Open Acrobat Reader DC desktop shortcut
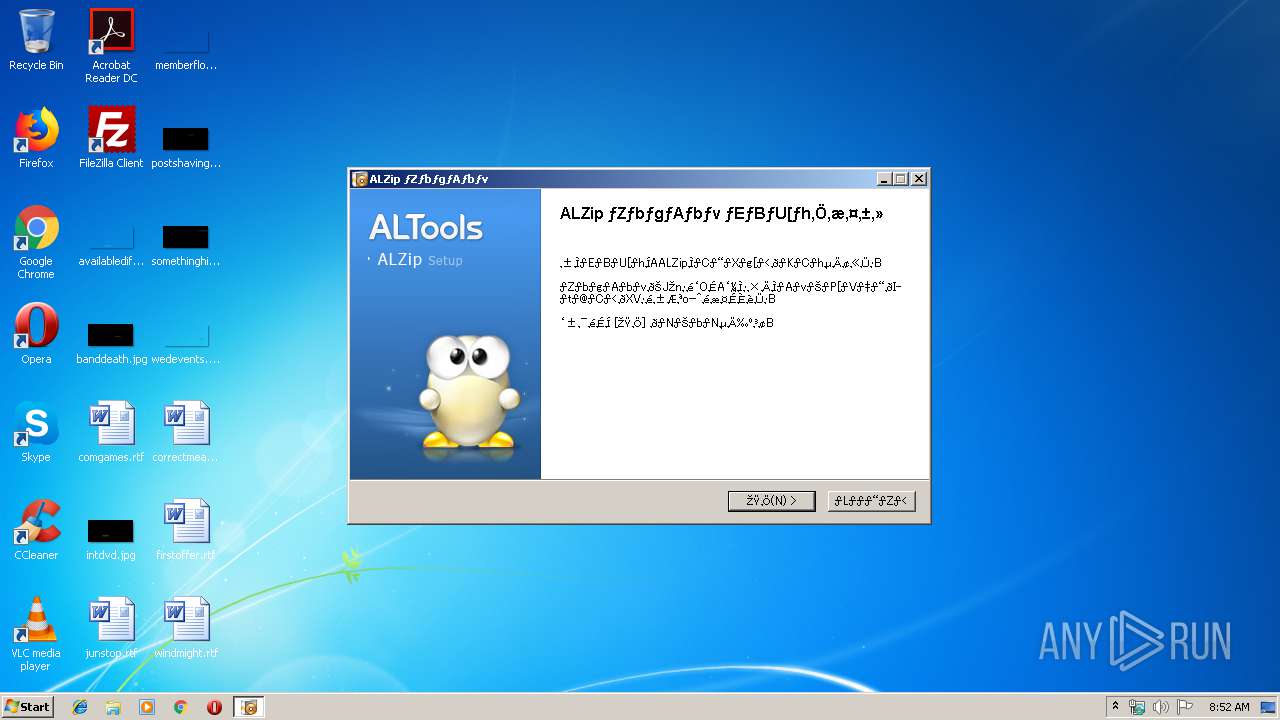This screenshot has width=1280, height=720. pyautogui.click(x=111, y=47)
